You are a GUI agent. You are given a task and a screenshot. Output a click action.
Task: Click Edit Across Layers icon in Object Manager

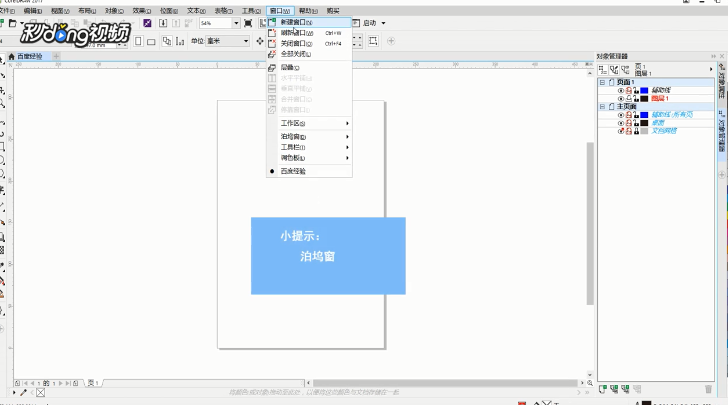(x=614, y=70)
